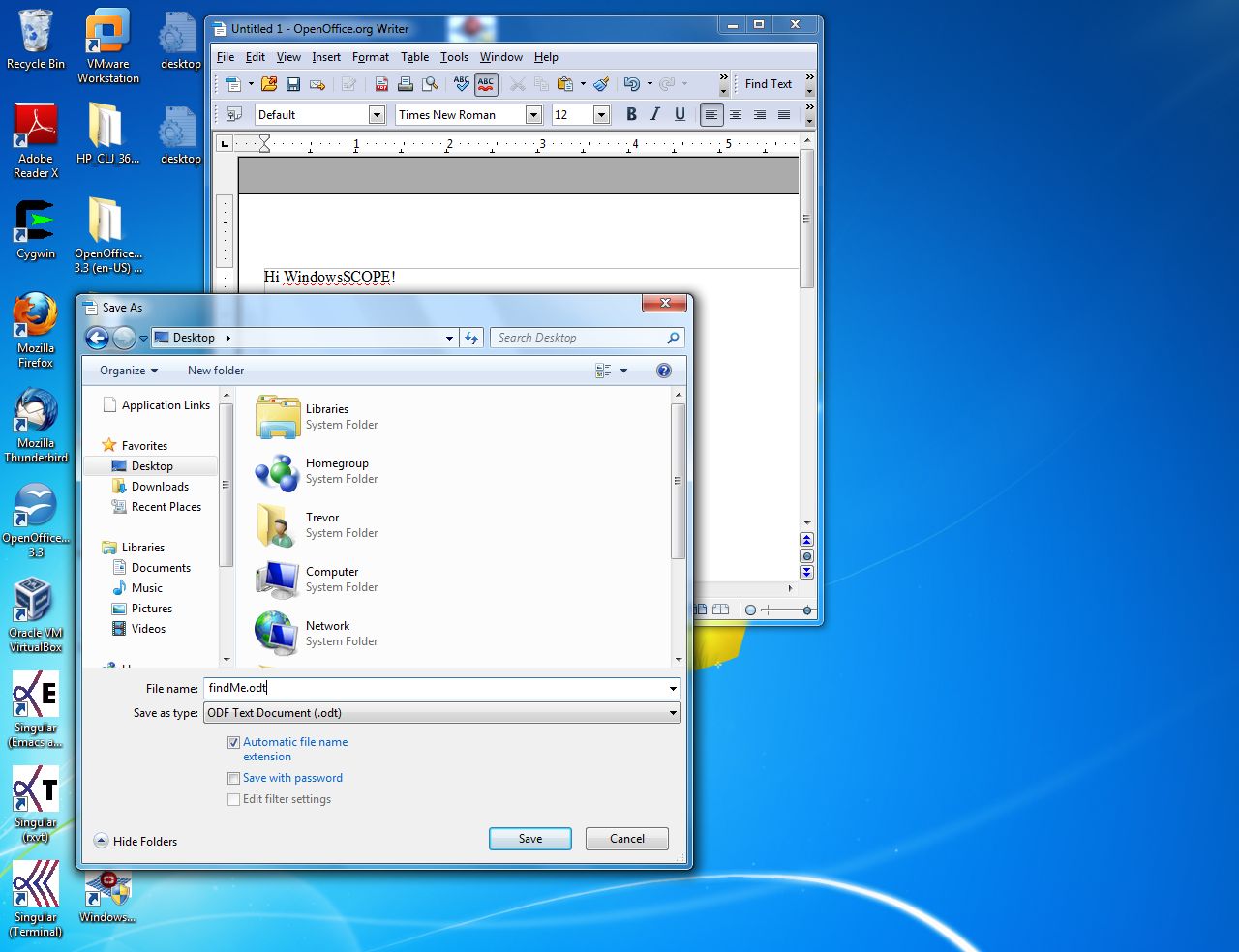Image resolution: width=1239 pixels, height=952 pixels.
Task: Open Page Preview with magnifier icon
Action: click(x=430, y=84)
